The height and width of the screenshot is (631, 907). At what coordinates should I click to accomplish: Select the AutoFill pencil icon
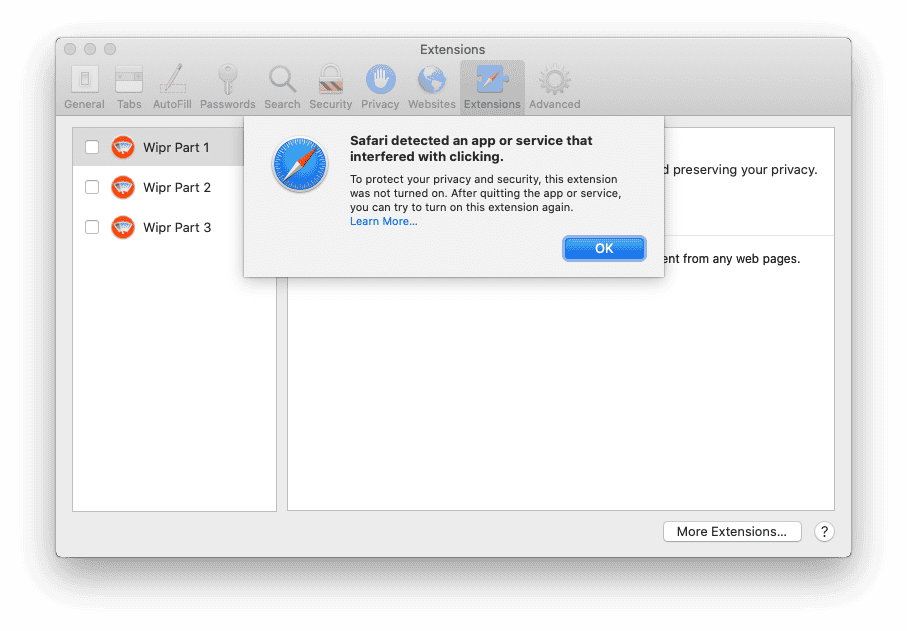[x=172, y=79]
